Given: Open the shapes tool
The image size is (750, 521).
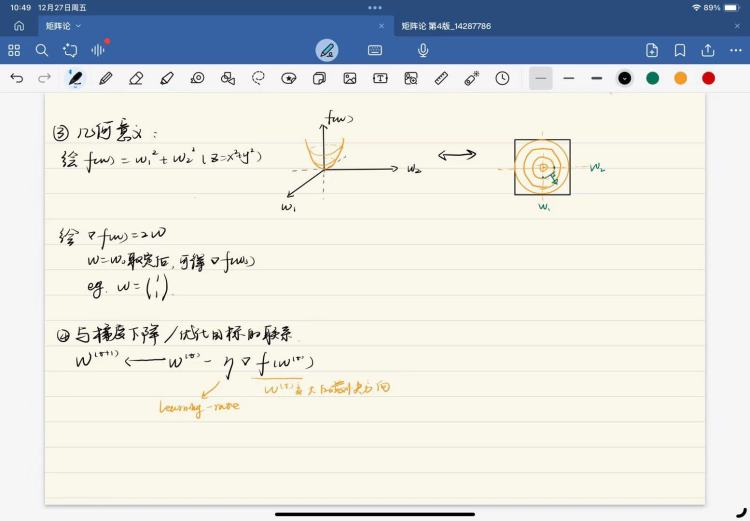Looking at the screenshot, I should (x=227, y=78).
